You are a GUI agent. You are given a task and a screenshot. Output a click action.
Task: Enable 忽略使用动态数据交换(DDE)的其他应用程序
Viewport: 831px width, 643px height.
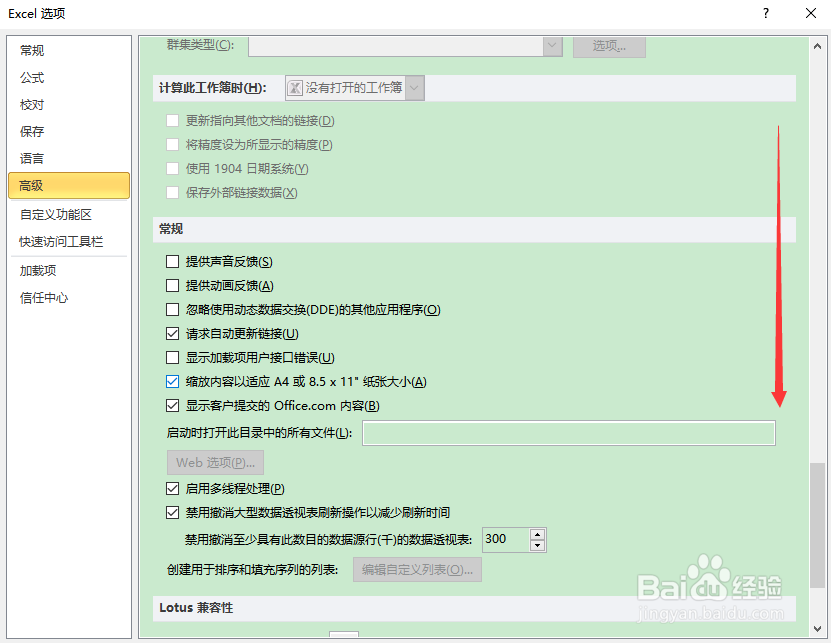click(172, 309)
